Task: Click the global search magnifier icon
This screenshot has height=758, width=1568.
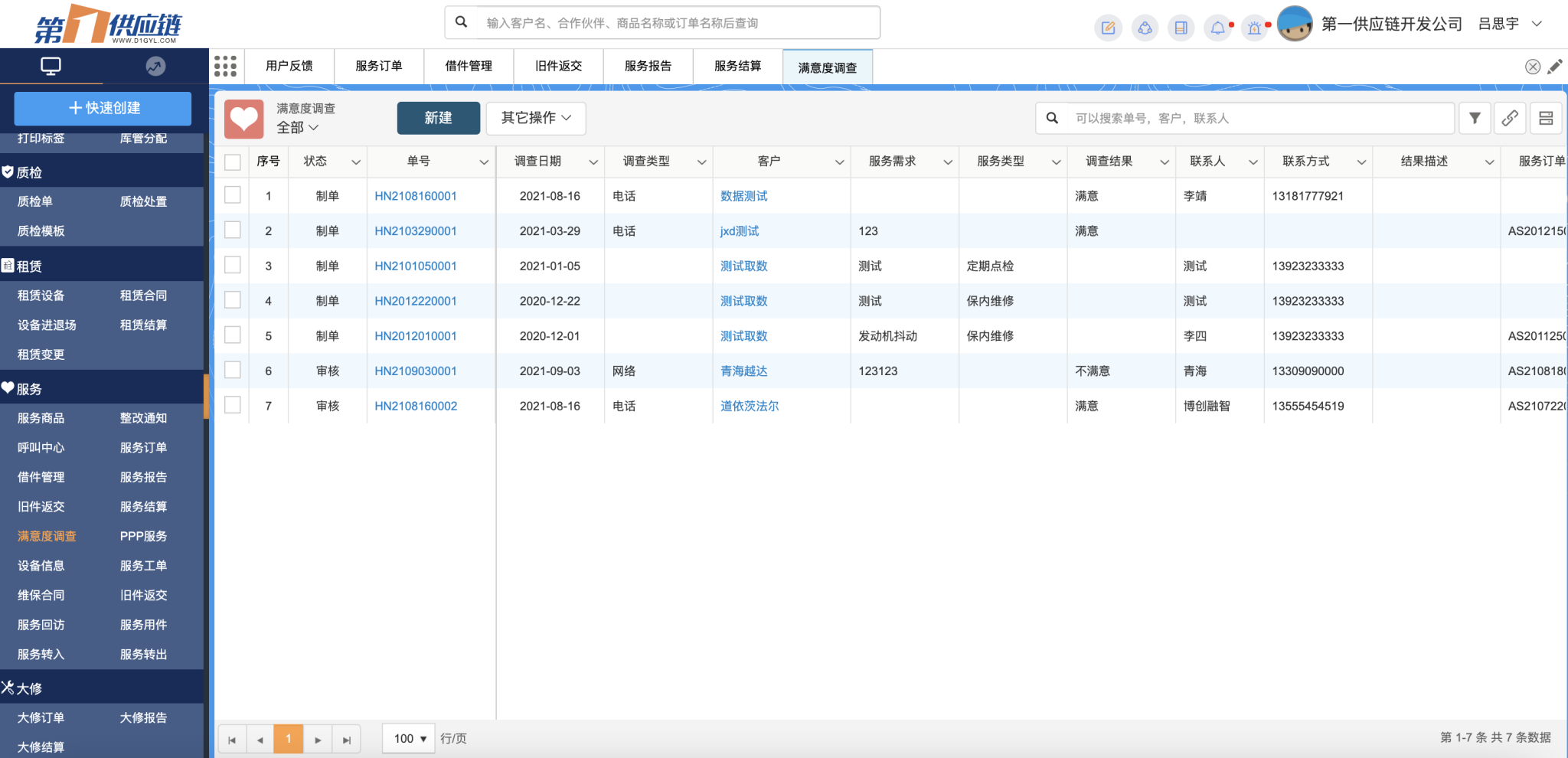Action: (x=461, y=22)
